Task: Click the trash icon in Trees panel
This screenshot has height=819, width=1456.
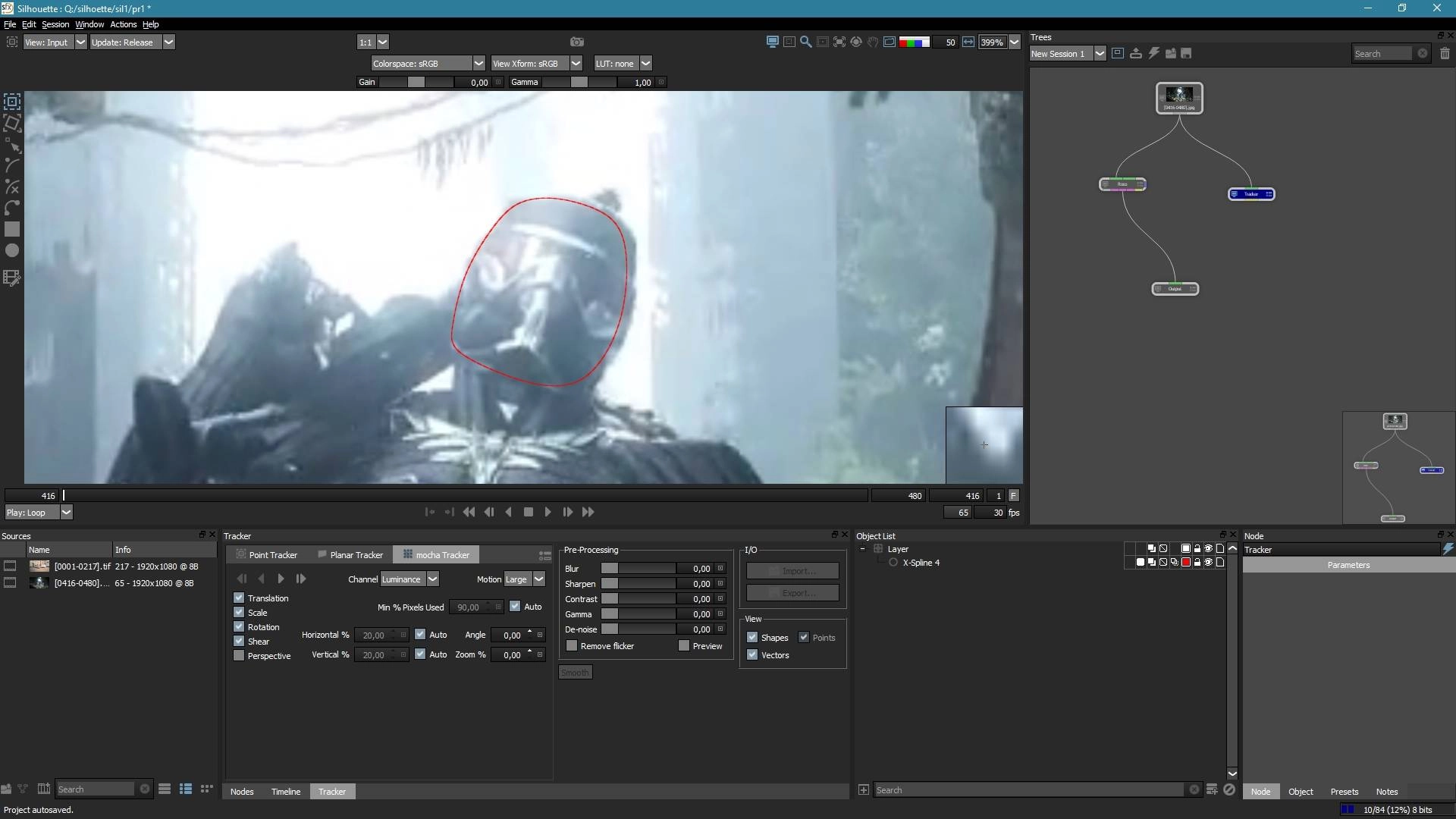Action: pos(1445,53)
